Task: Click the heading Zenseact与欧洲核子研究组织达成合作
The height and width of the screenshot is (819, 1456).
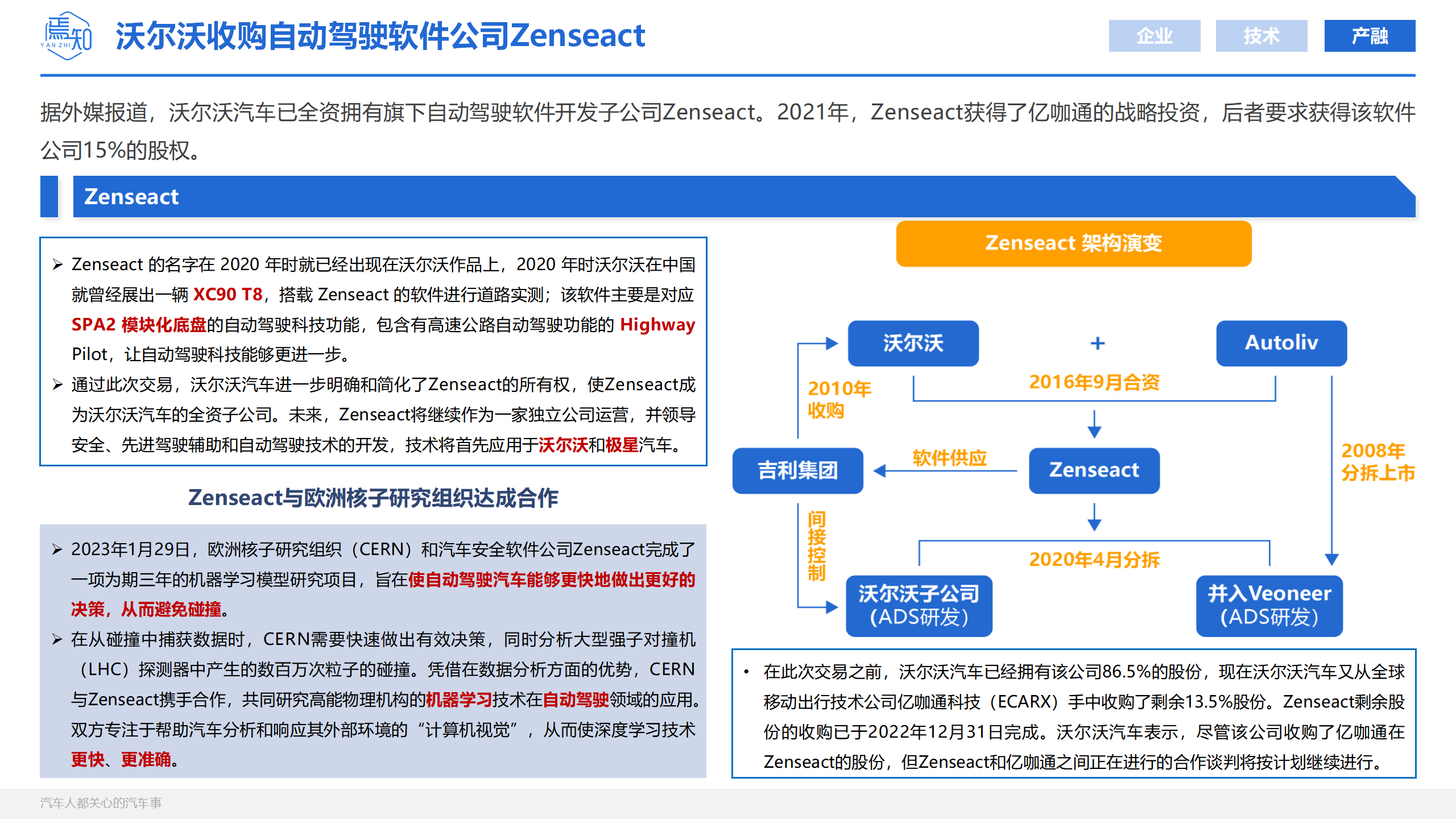Action: point(373,498)
